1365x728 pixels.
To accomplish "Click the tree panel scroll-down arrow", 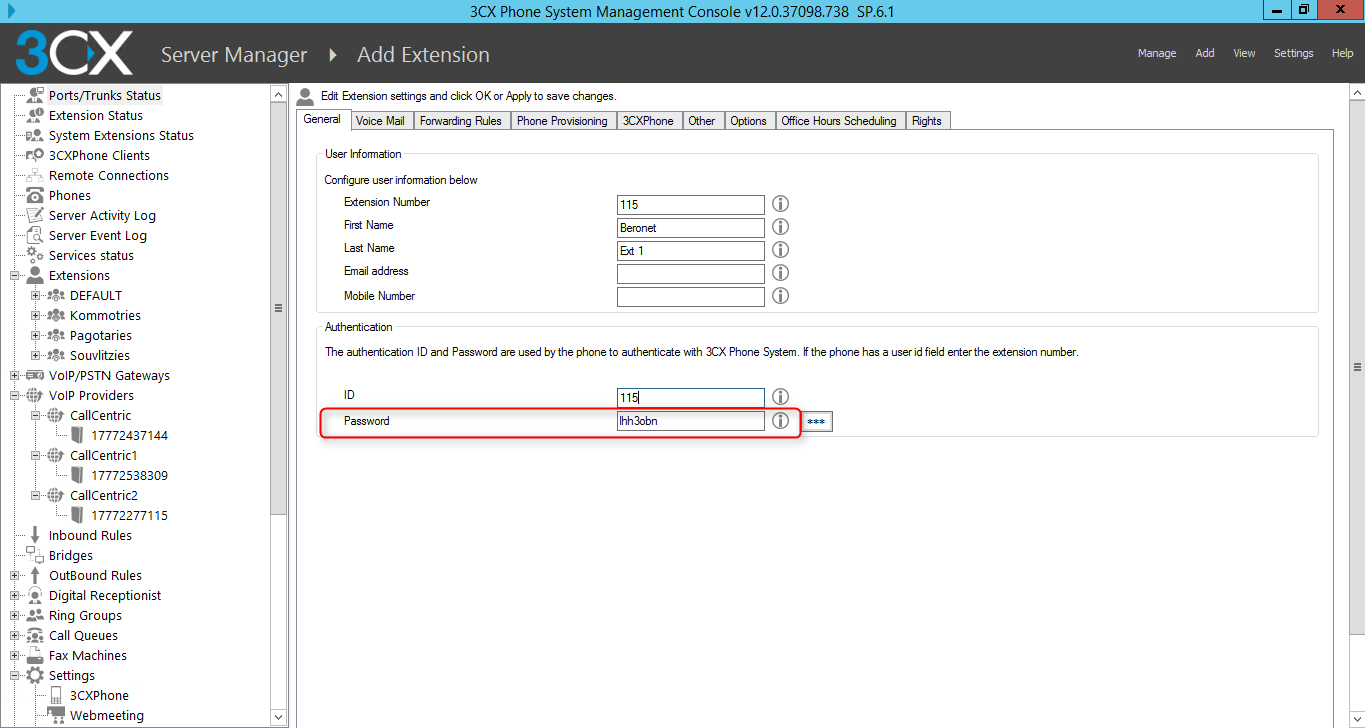I will pyautogui.click(x=279, y=717).
